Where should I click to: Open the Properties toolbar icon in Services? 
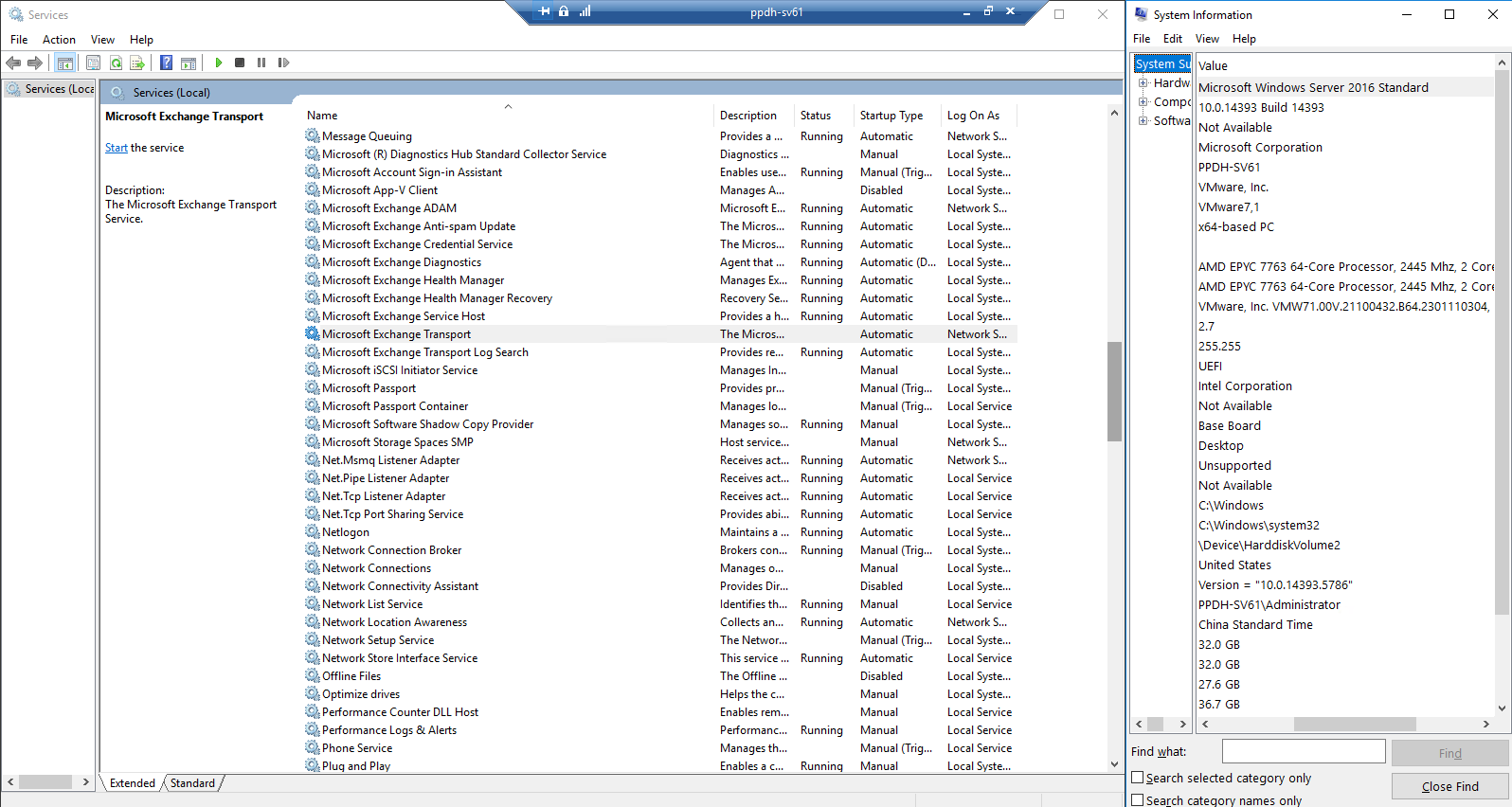pos(93,63)
